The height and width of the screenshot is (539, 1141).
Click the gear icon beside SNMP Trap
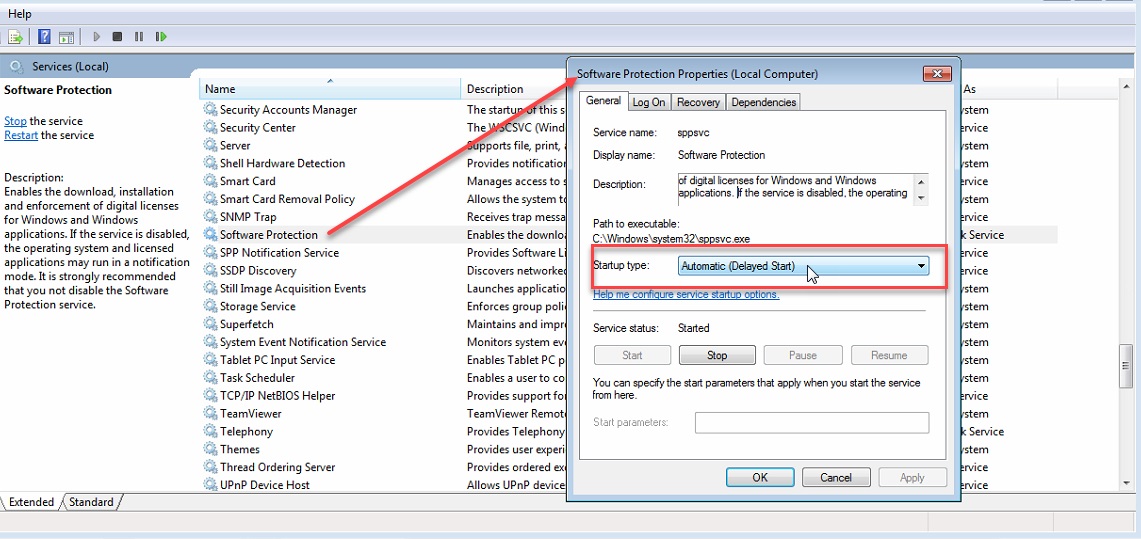[x=210, y=217]
